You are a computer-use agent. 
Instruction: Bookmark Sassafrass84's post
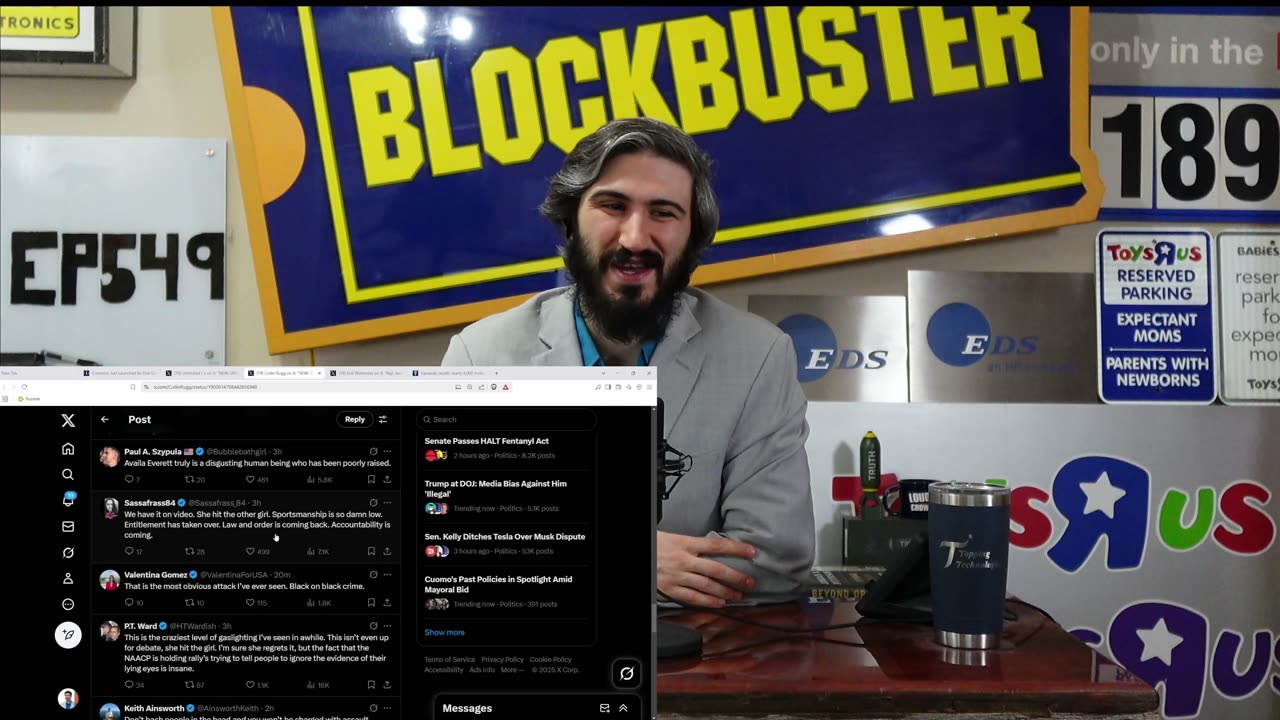[x=371, y=551]
